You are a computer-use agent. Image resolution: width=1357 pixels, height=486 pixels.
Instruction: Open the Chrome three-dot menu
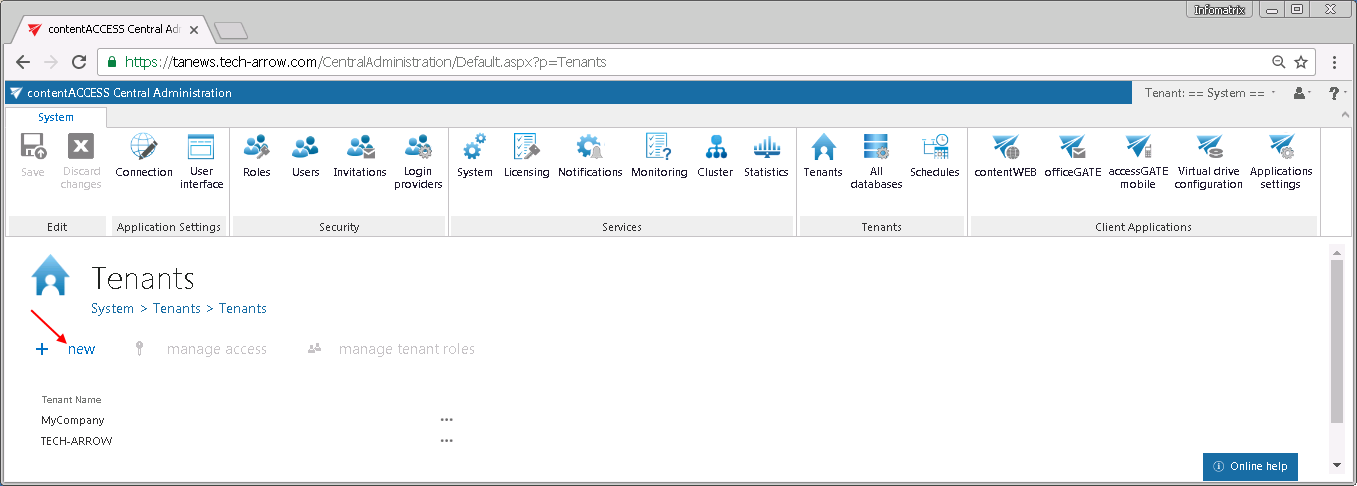[1335, 62]
